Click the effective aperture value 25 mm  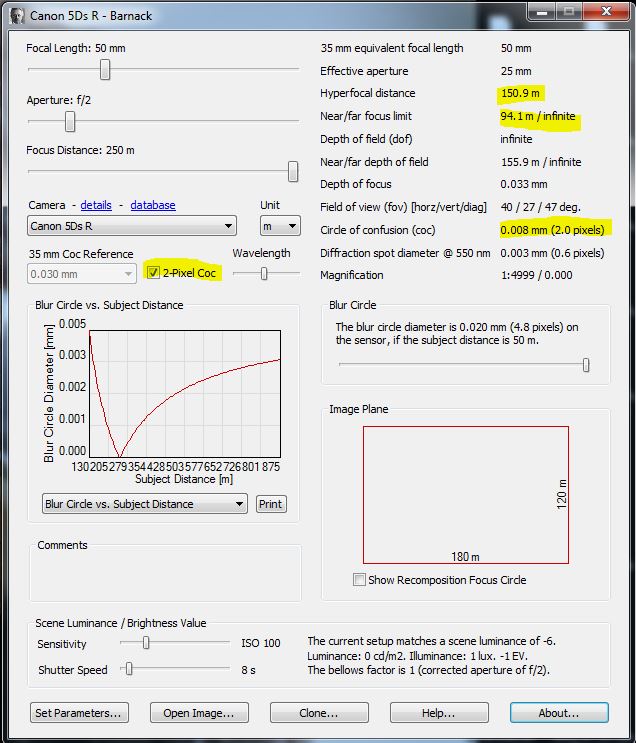[516, 71]
